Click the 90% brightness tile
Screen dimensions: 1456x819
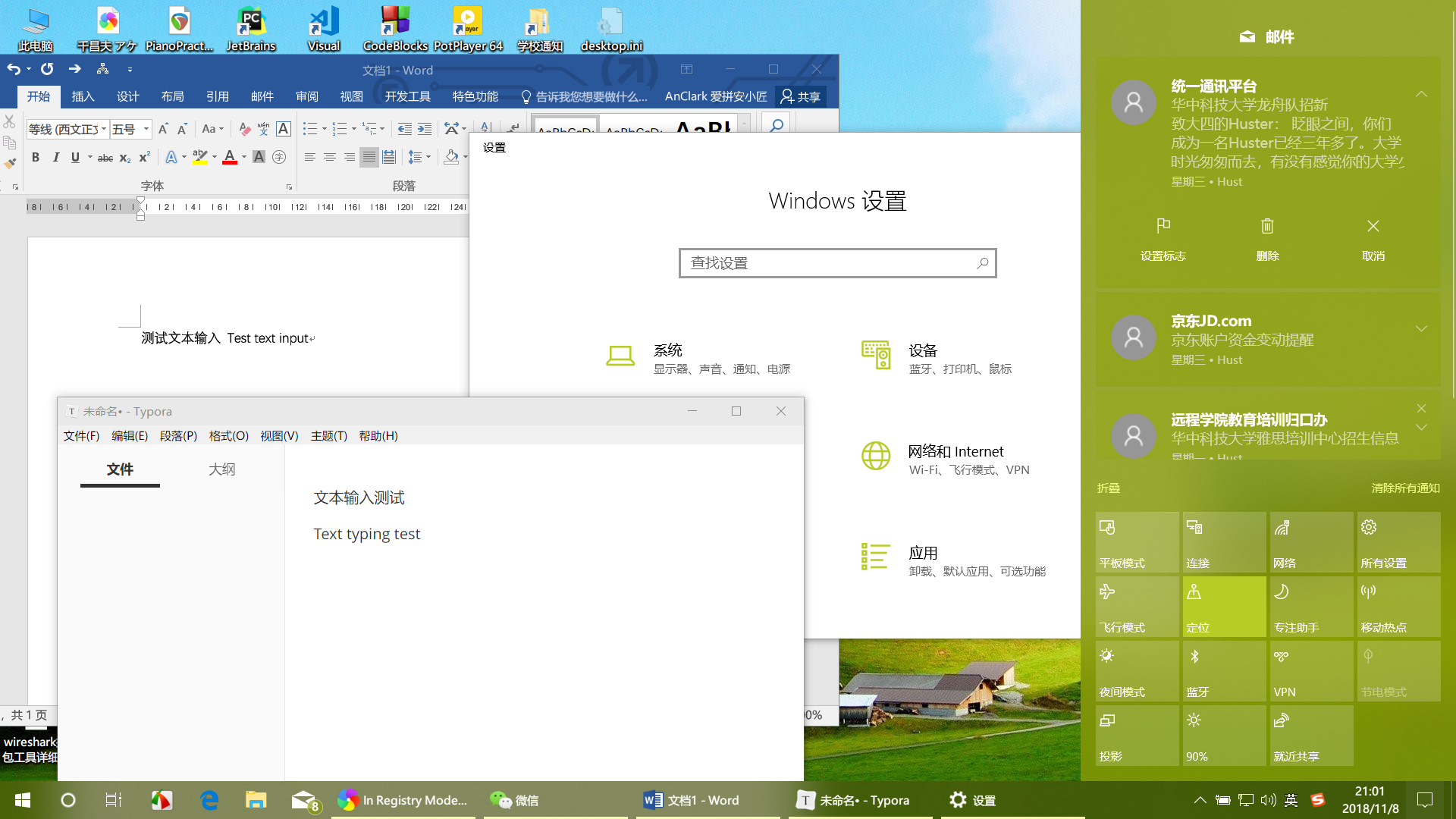[1224, 736]
